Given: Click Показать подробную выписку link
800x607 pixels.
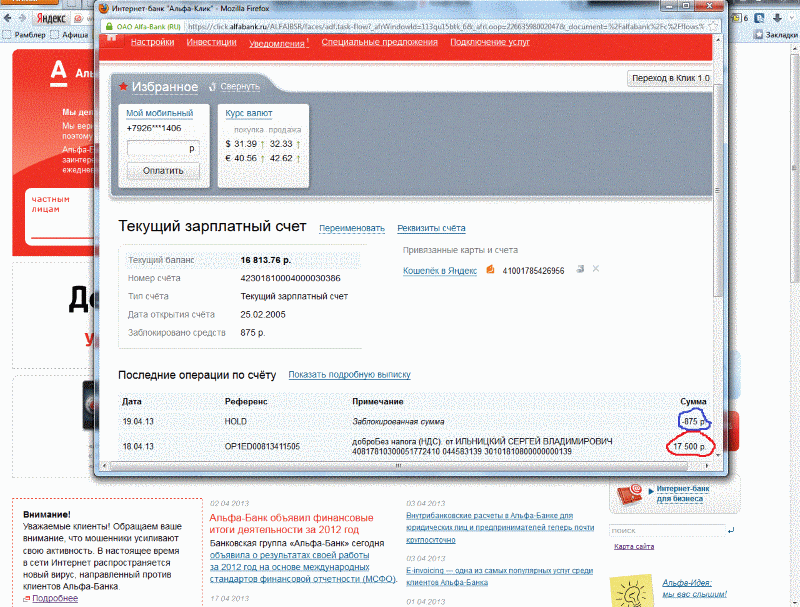Looking at the screenshot, I should tap(349, 374).
